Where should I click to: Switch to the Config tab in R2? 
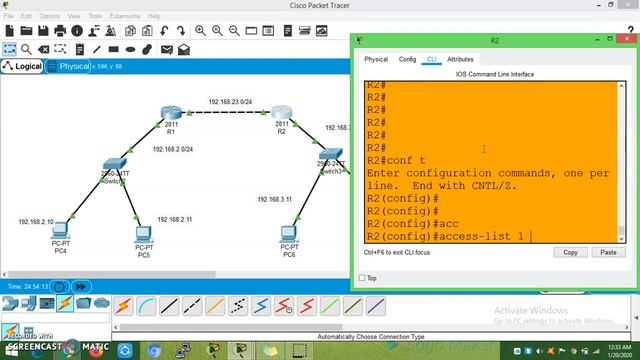click(x=407, y=59)
